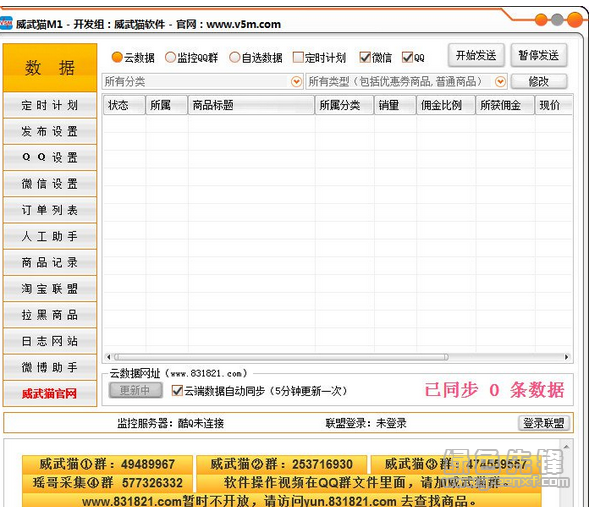
Task: Open the 订单列表 sidebar item
Action: pyautogui.click(x=50, y=210)
